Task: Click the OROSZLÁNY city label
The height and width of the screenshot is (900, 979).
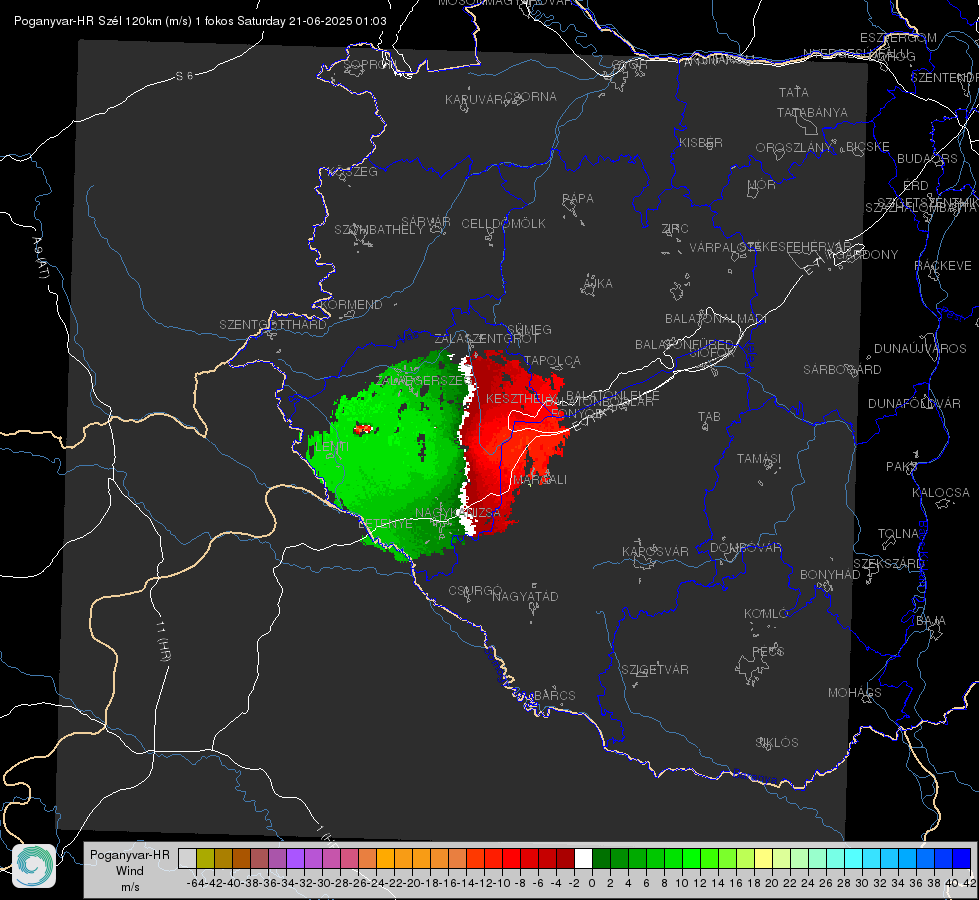Action: (794, 148)
